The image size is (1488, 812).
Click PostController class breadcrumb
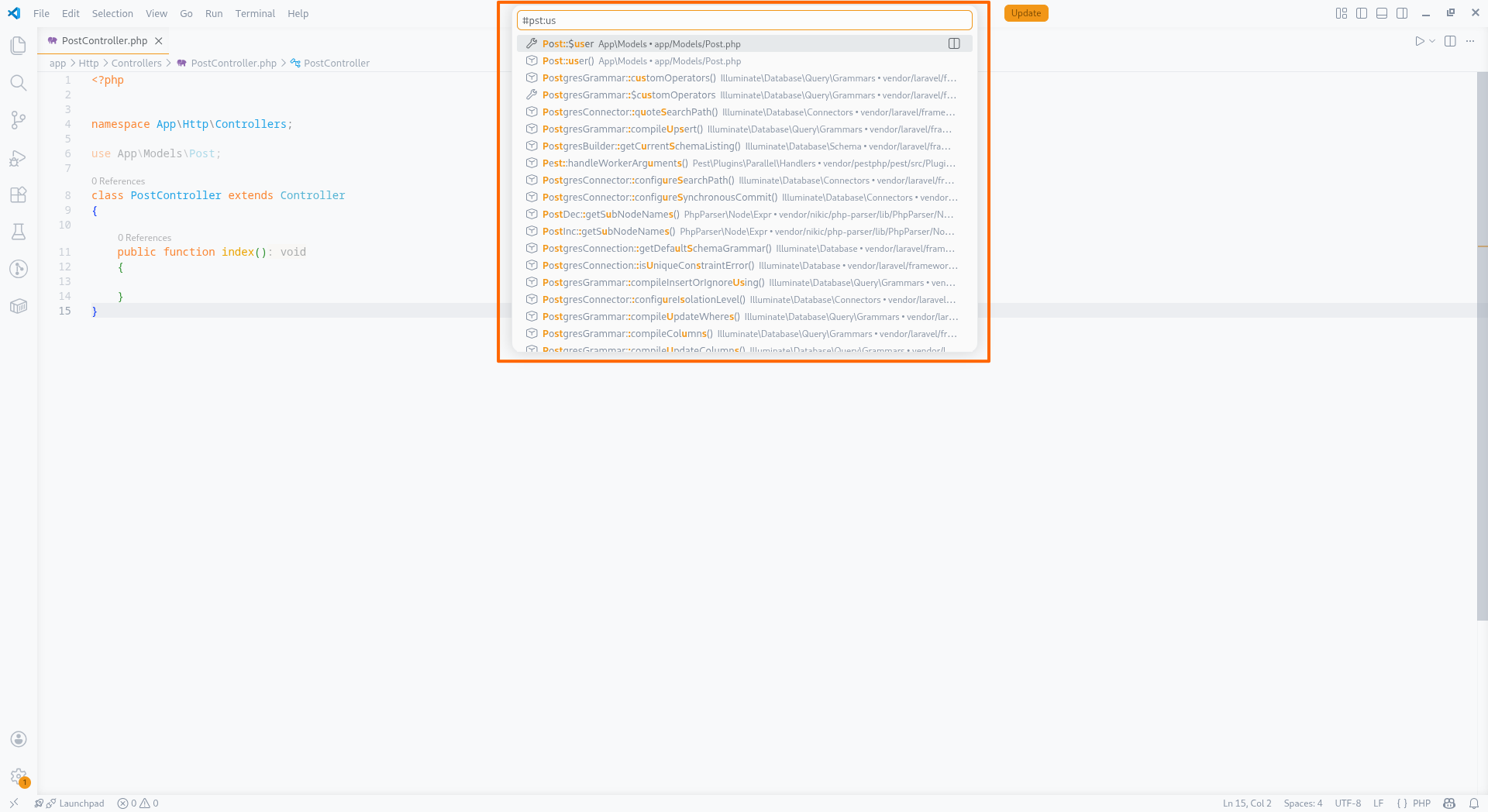pyautogui.click(x=329, y=64)
